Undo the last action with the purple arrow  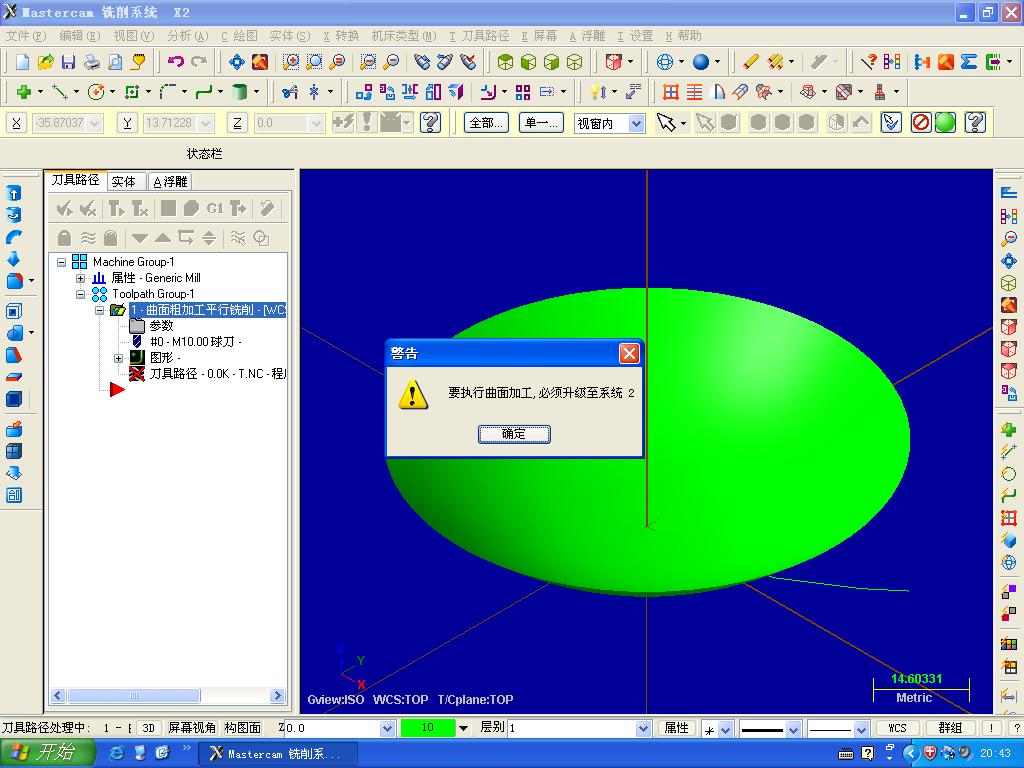coord(176,62)
